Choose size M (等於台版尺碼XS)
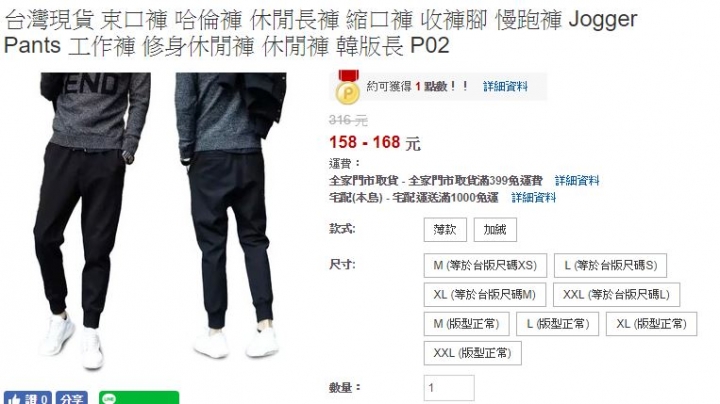Viewport: 720px width, 404px height. [x=485, y=265]
